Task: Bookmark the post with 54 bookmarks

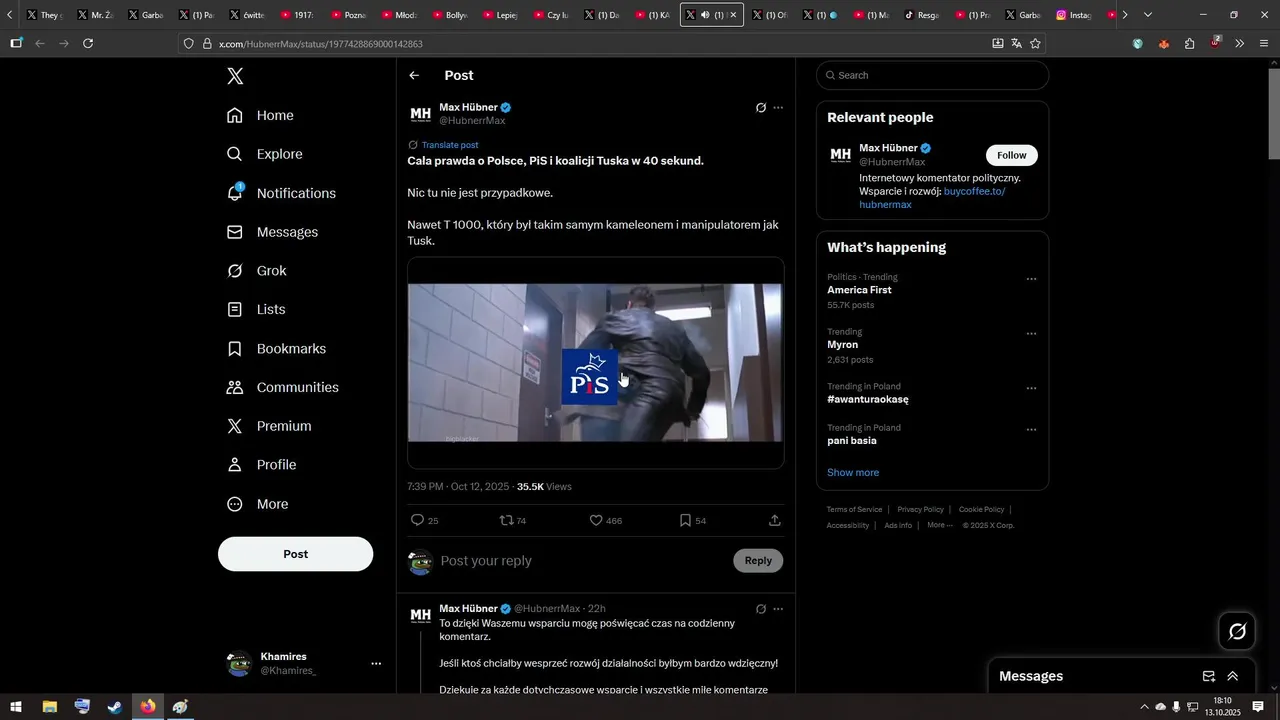Action: pyautogui.click(x=685, y=520)
